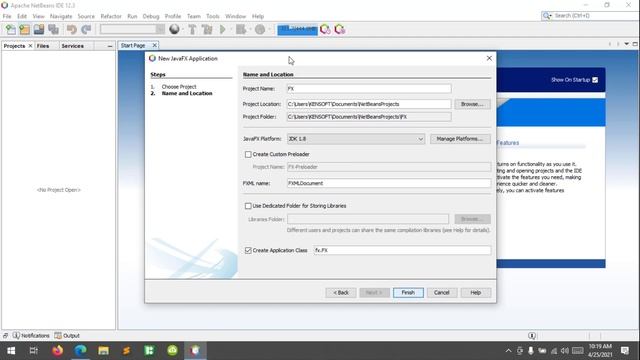This screenshot has width=640, height=360.
Task: Click the Clean and Build icon
Action: (x=207, y=29)
